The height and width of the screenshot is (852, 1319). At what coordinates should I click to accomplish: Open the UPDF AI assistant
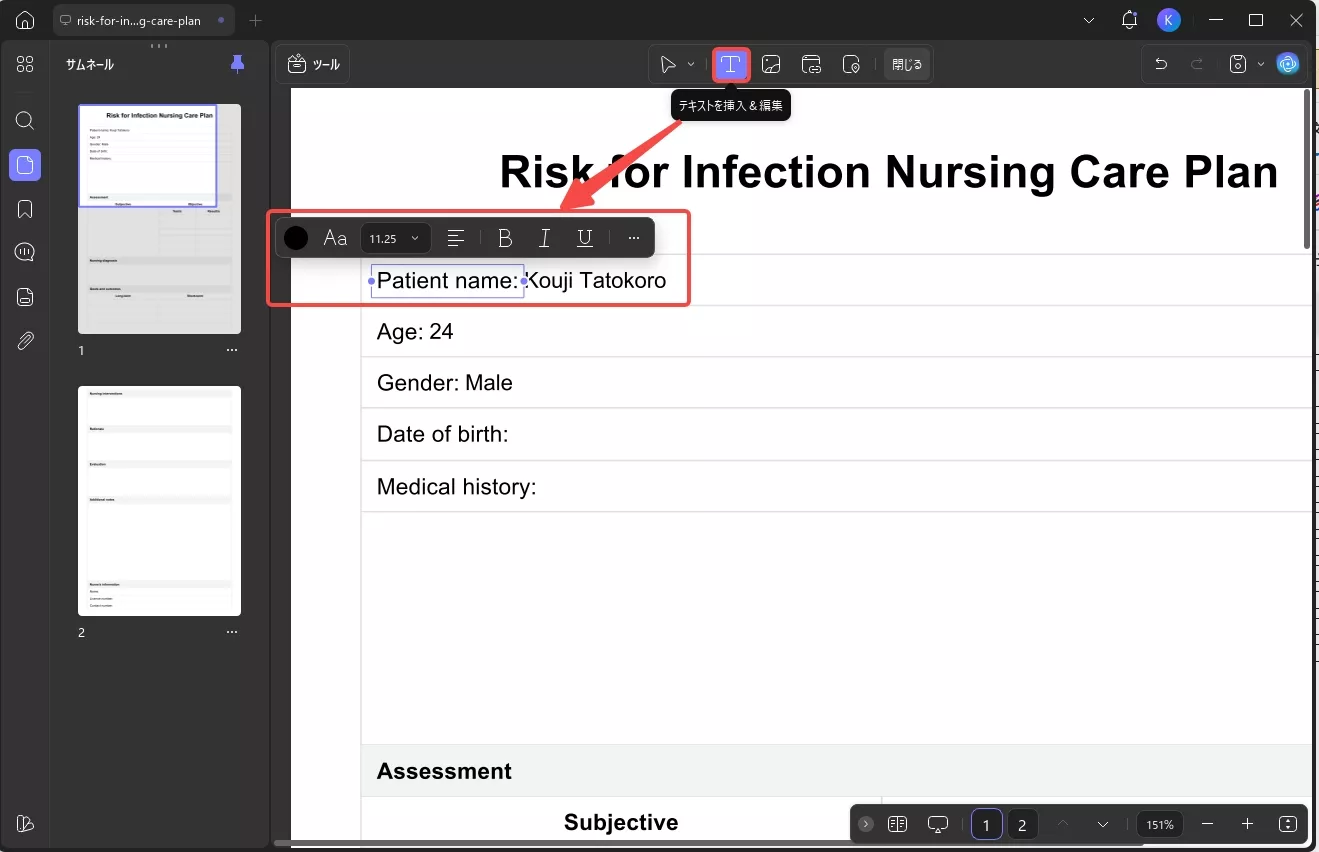click(1288, 65)
